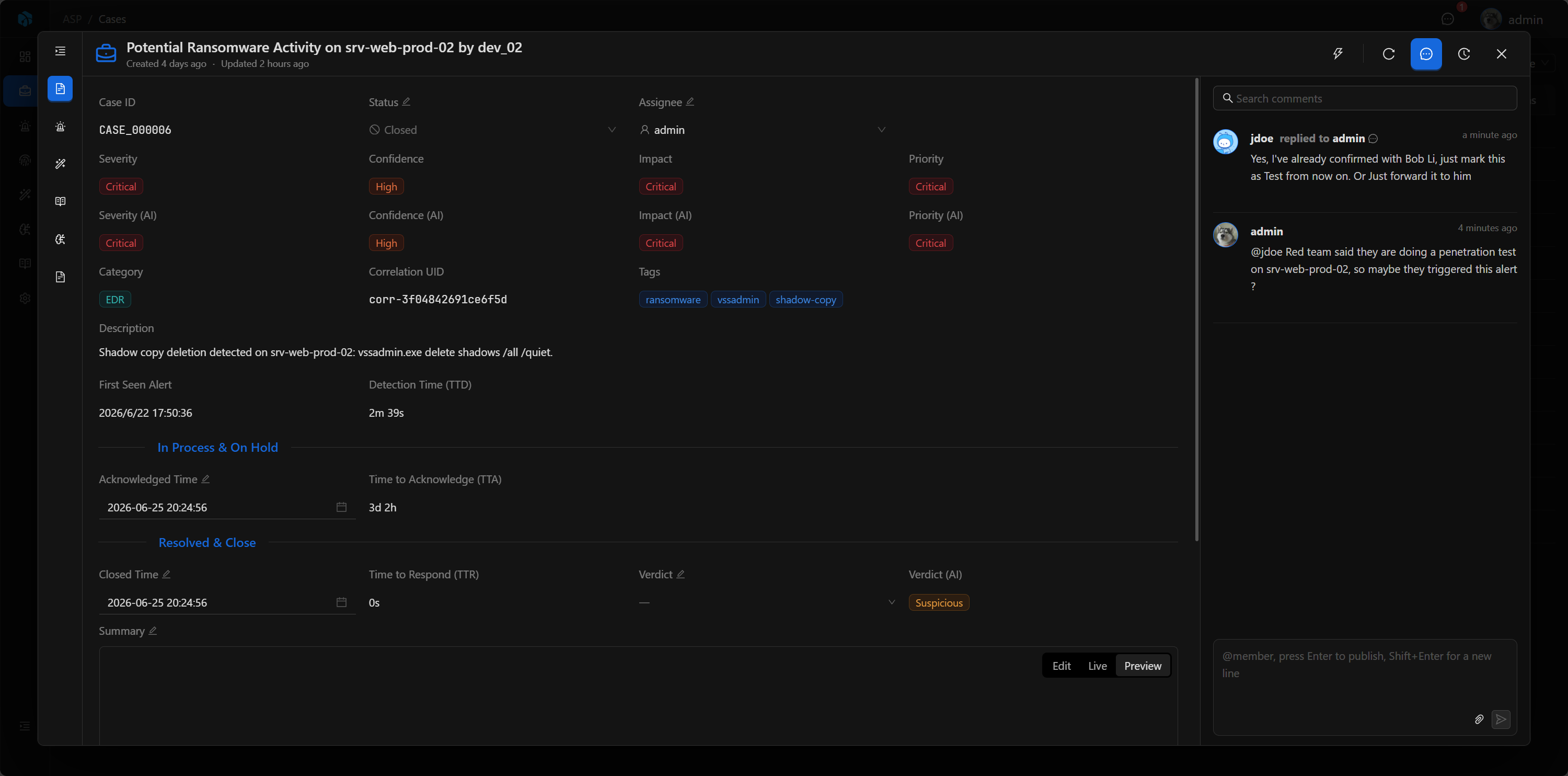Click the Acknowledged Time date field
This screenshot has width=1568, height=776.
tap(227, 507)
